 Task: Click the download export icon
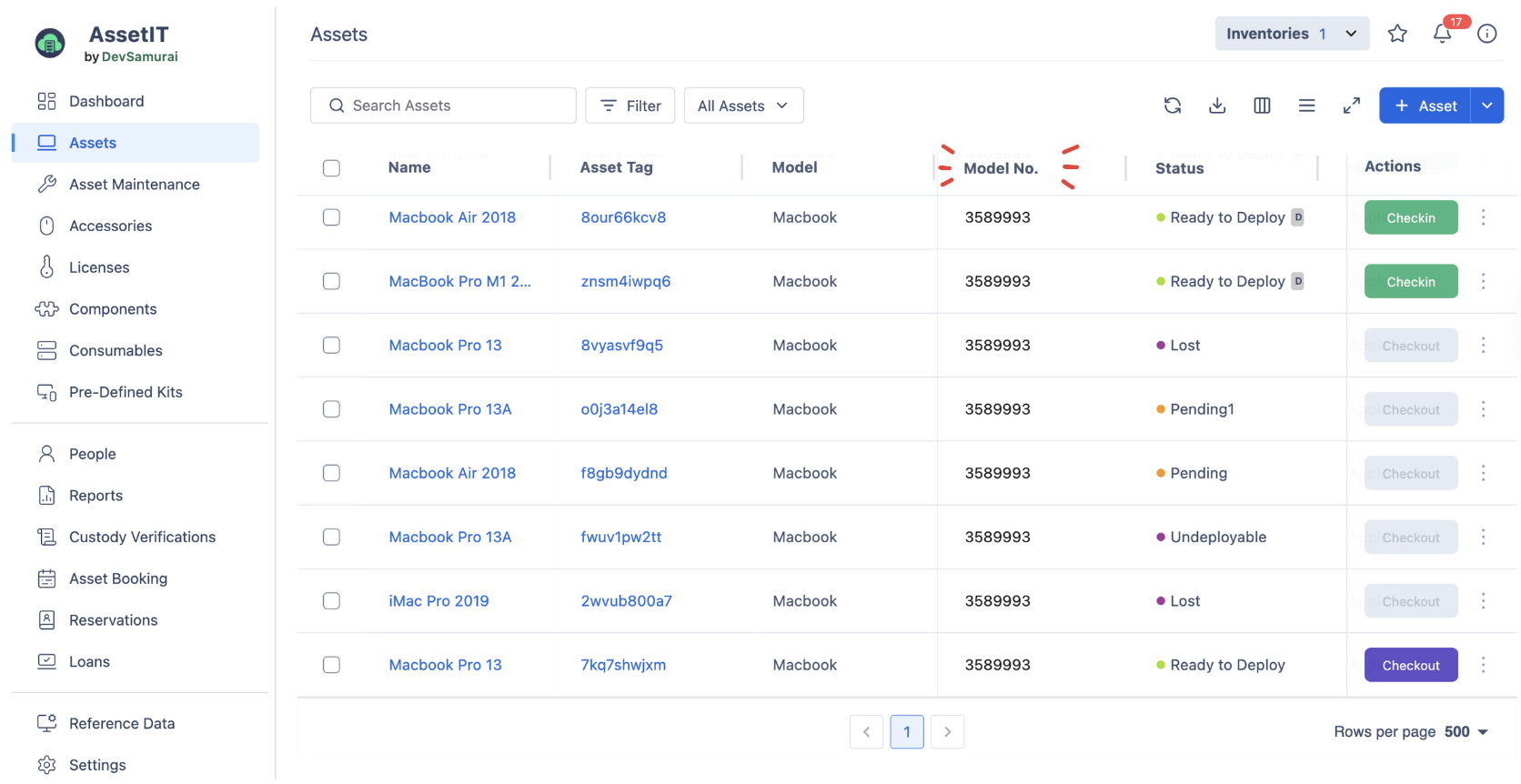[x=1216, y=106]
